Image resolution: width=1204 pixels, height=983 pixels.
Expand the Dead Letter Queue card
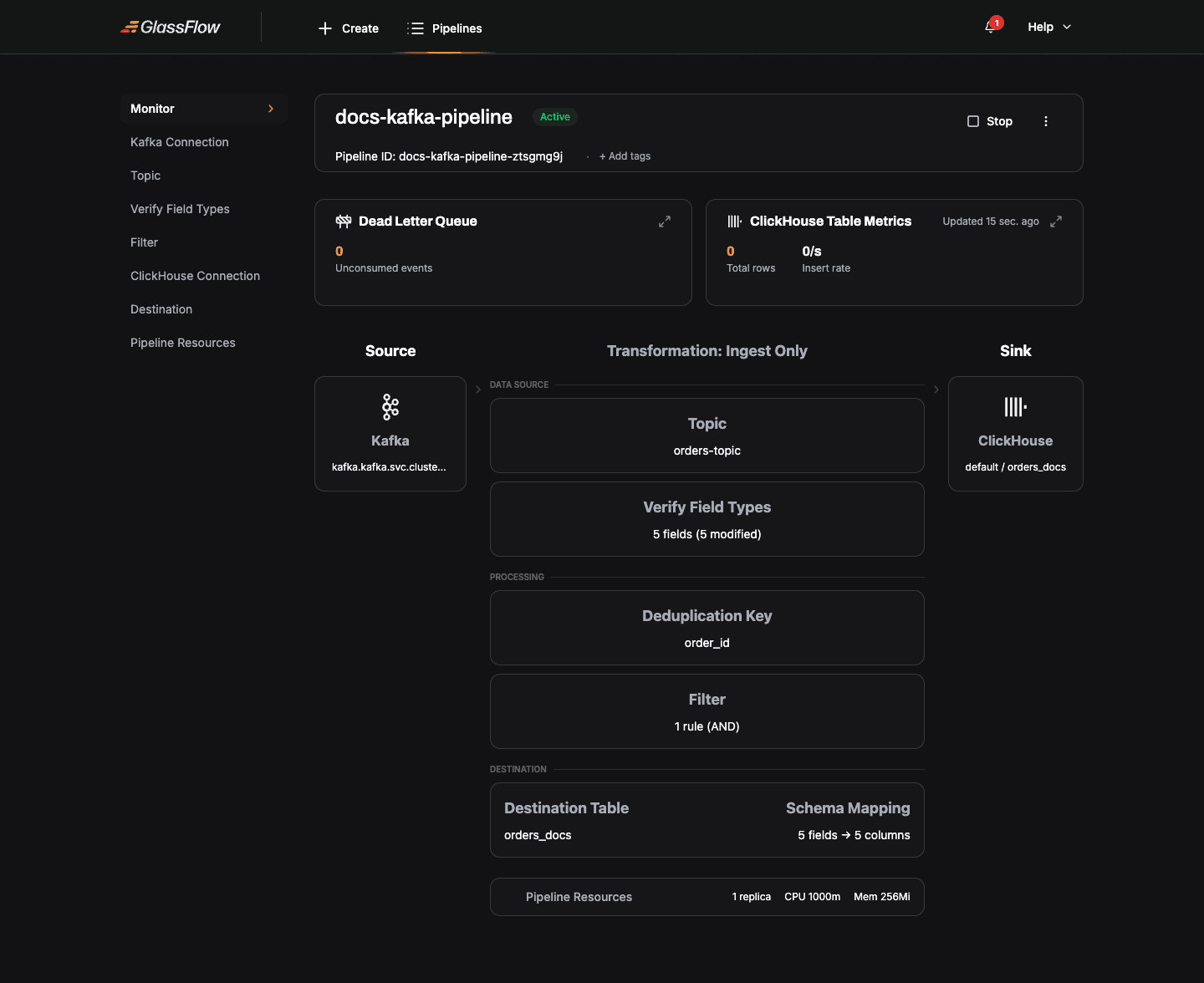tap(665, 222)
